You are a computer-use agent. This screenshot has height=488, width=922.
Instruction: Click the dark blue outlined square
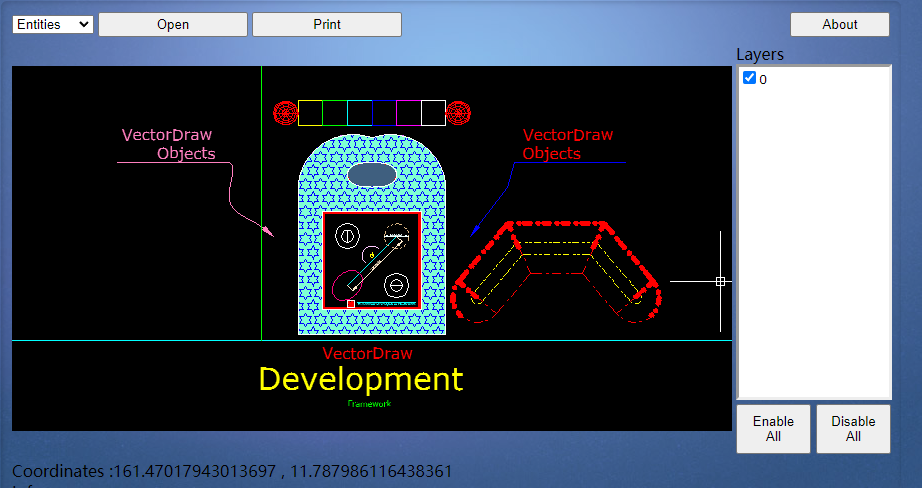point(384,113)
